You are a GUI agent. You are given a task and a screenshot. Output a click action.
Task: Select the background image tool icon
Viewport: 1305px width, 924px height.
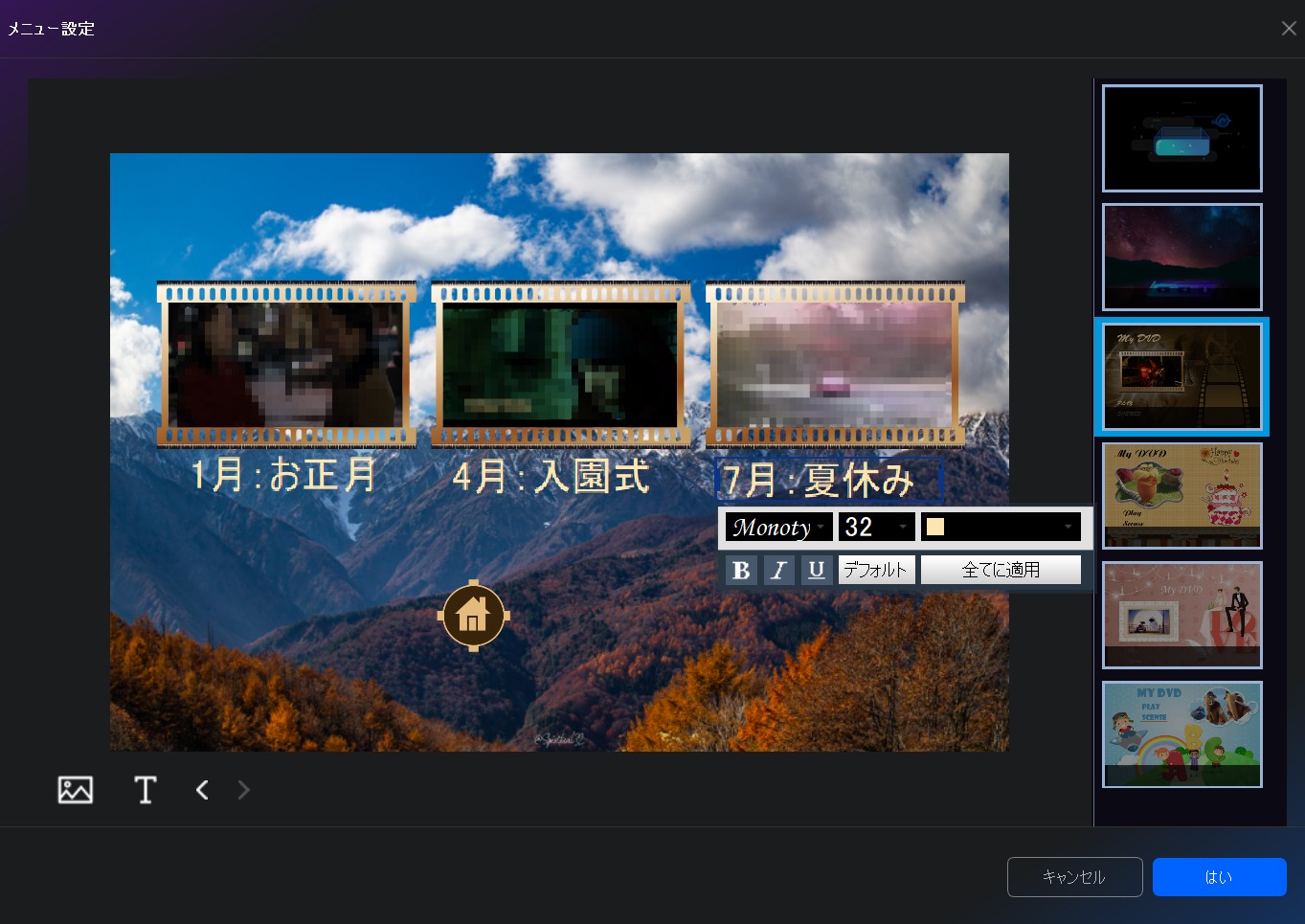76,789
